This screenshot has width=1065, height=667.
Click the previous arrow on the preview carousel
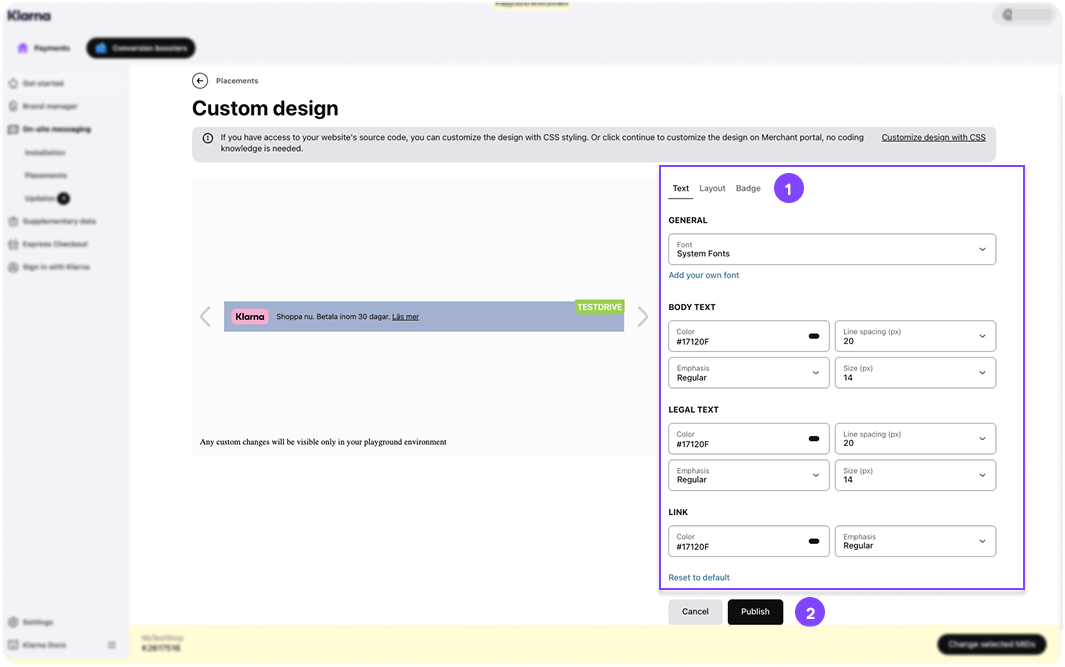tap(205, 317)
